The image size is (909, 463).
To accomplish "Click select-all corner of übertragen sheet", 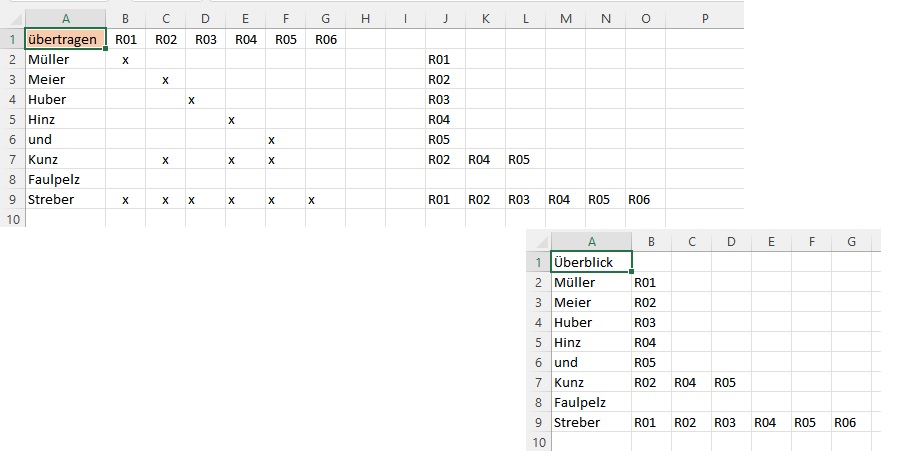I will point(12,19).
